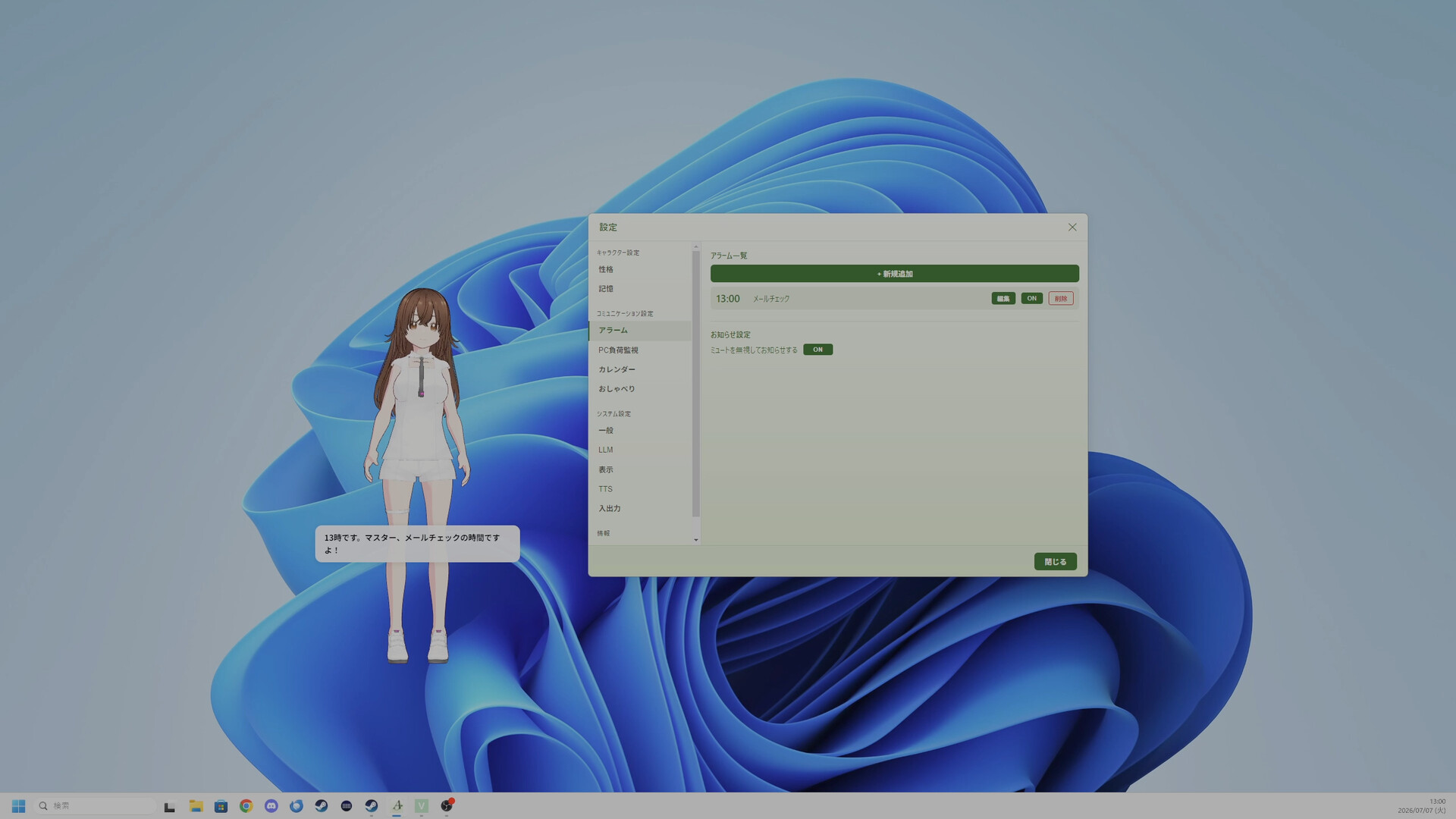Viewport: 1456px width, 819px height.
Task: Select アラーム in sidebar
Action: point(640,331)
